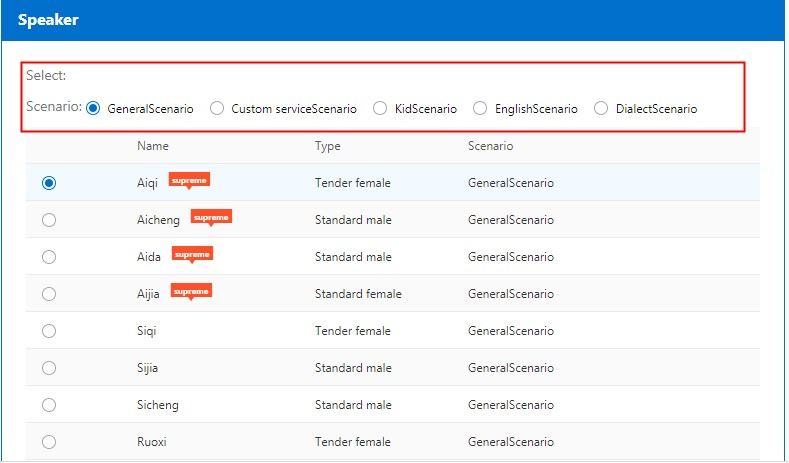
Task: Select the Aiqi speaker radio button
Action: click(49, 183)
